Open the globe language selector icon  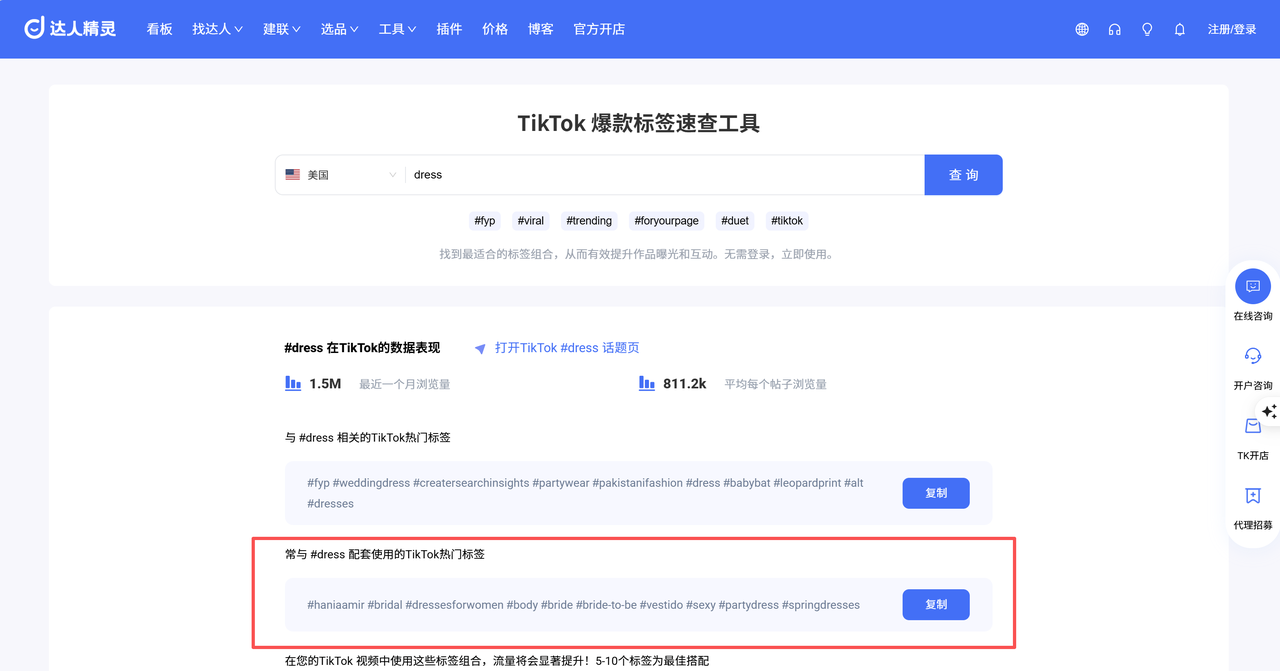pyautogui.click(x=1082, y=30)
